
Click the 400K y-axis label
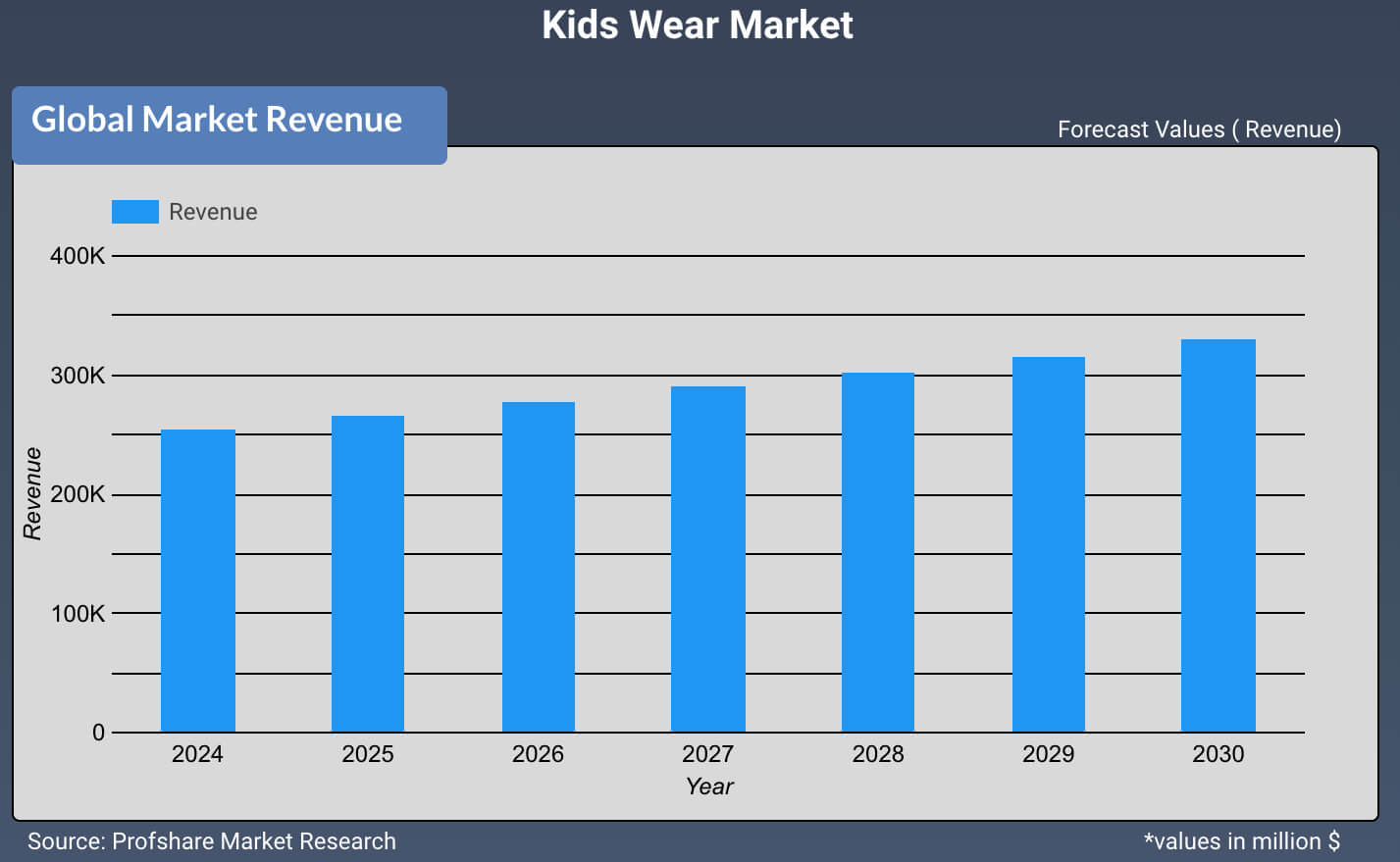(78, 256)
